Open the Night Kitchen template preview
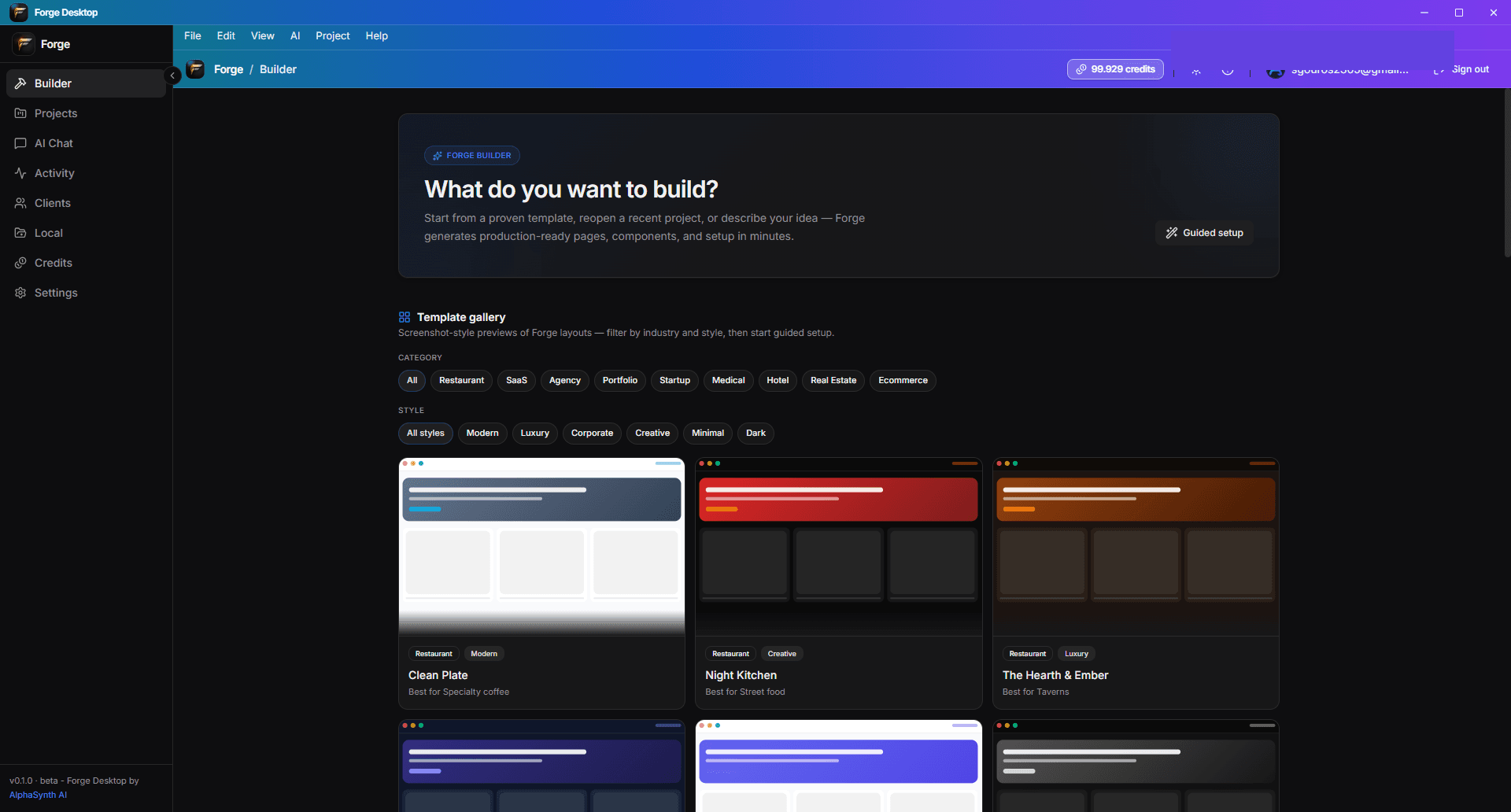This screenshot has height=812, width=1511. click(x=839, y=547)
